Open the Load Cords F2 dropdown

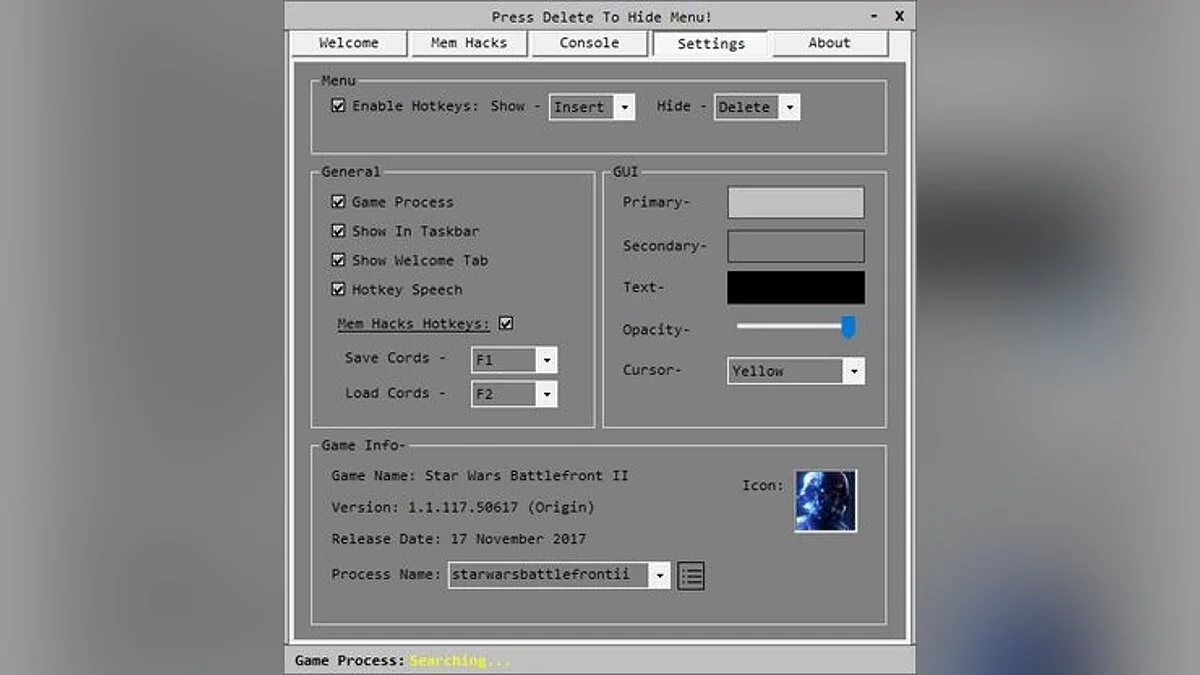tap(546, 393)
